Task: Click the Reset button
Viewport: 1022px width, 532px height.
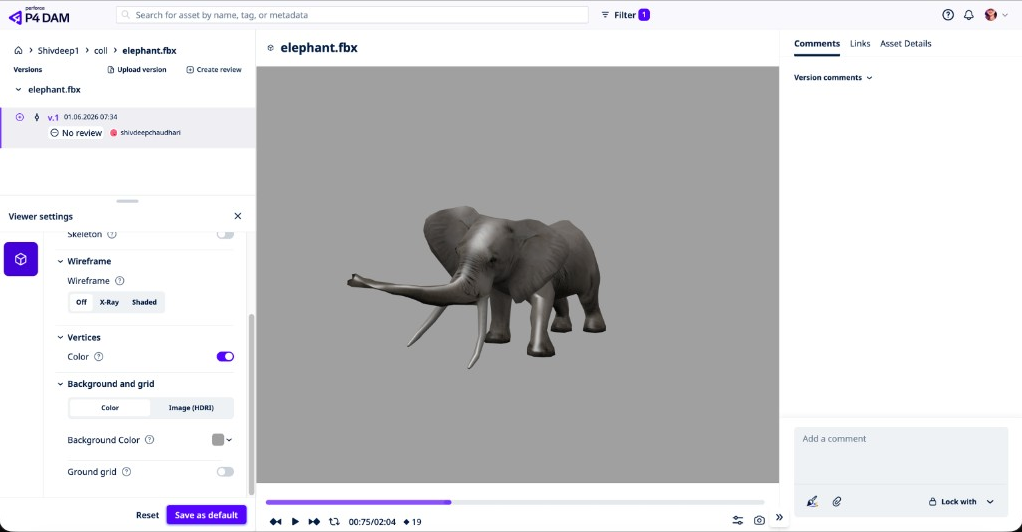Action: [147, 515]
